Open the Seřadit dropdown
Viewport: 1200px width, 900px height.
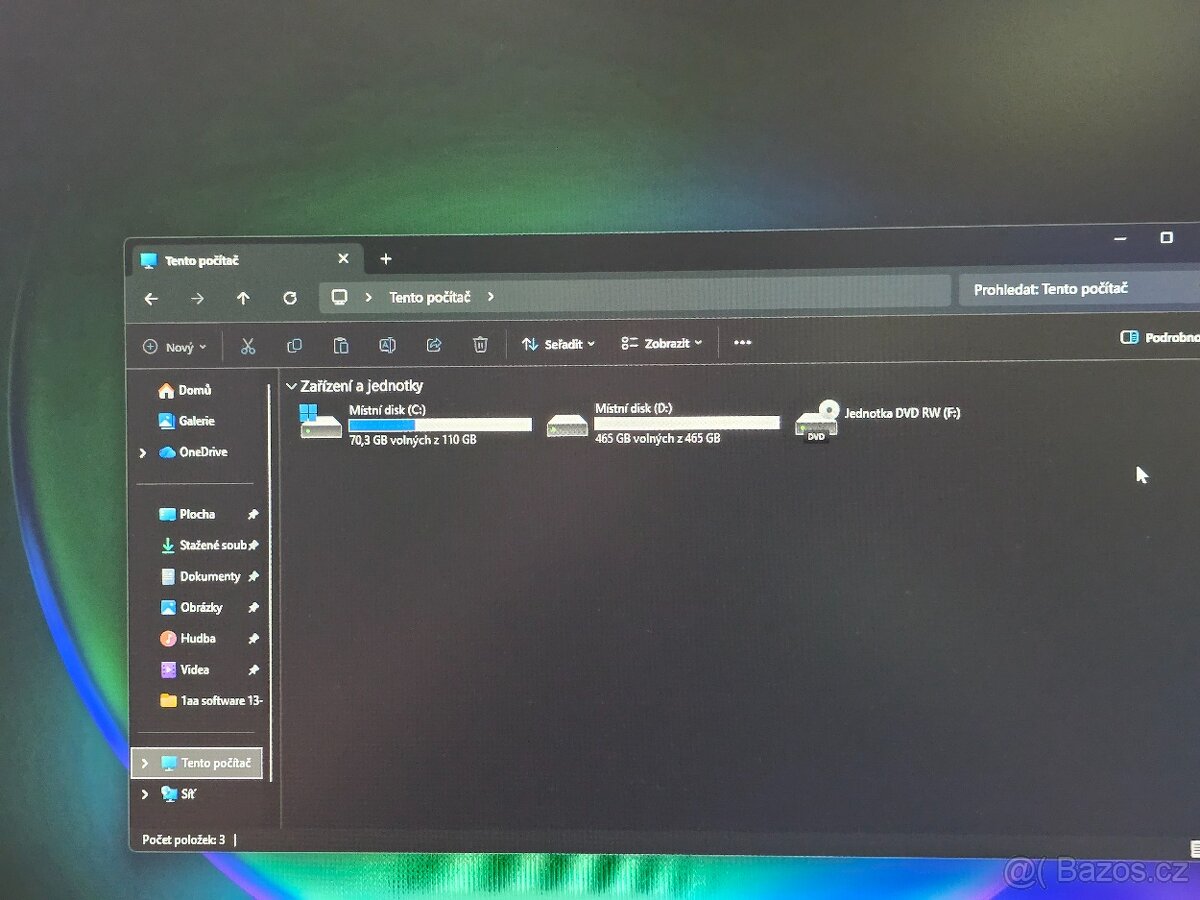pyautogui.click(x=557, y=344)
